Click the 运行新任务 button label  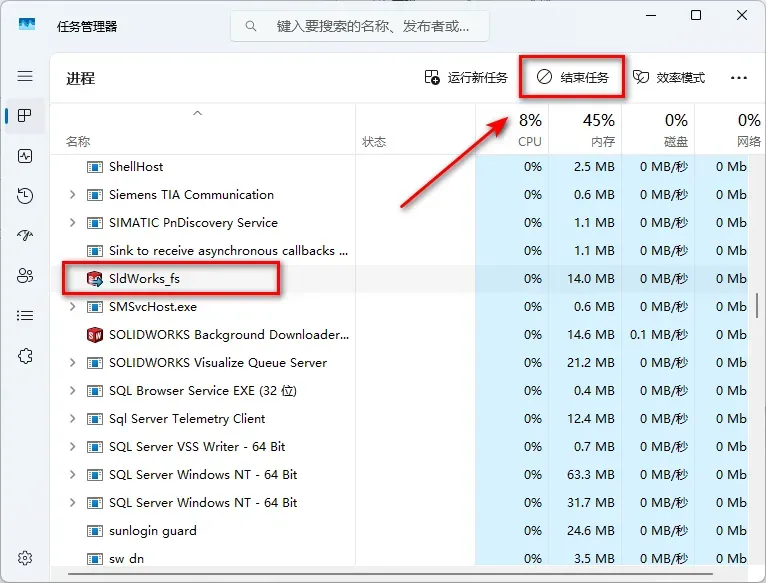pos(477,78)
